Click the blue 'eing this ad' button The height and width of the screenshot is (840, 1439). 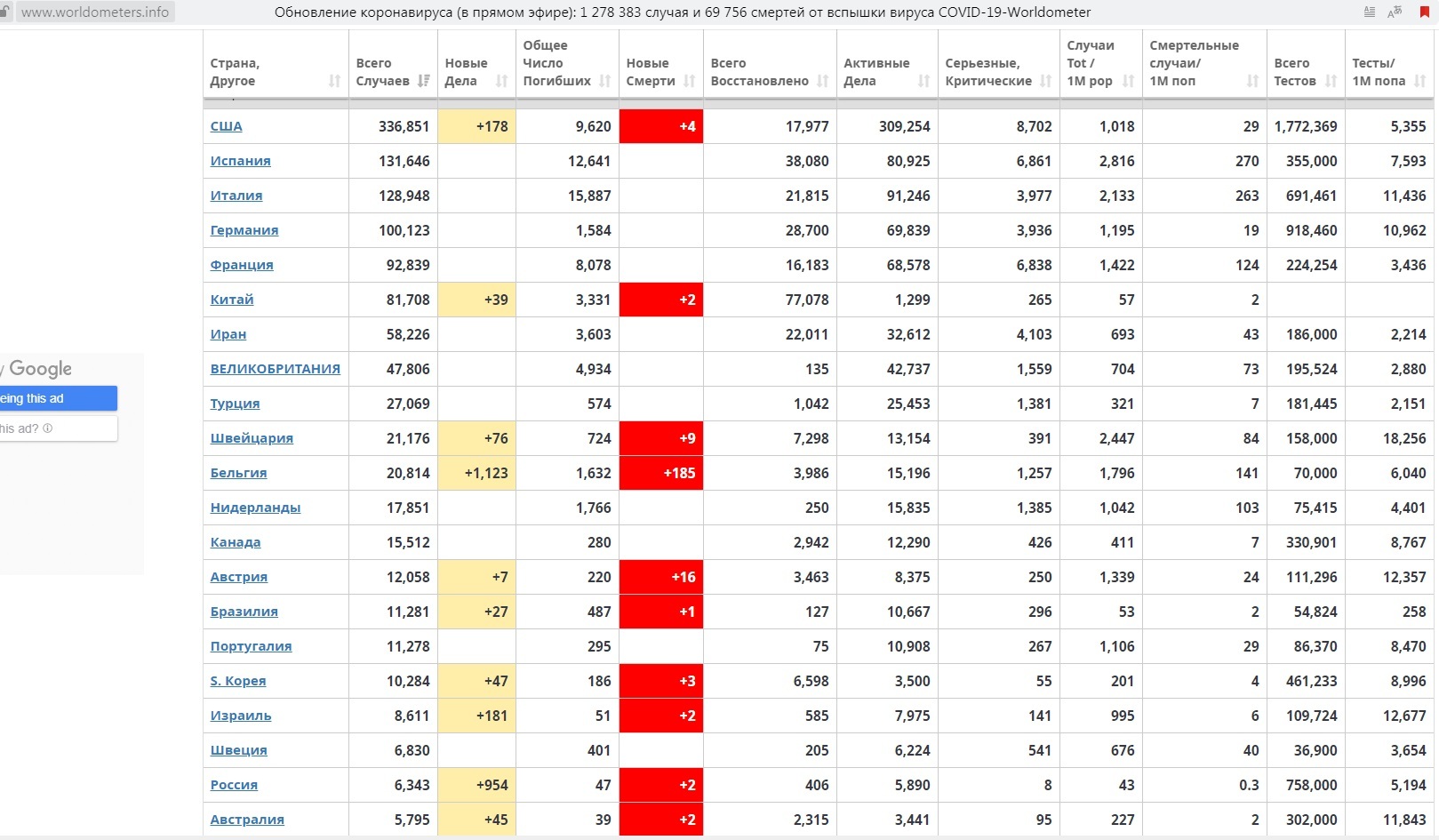click(59, 398)
